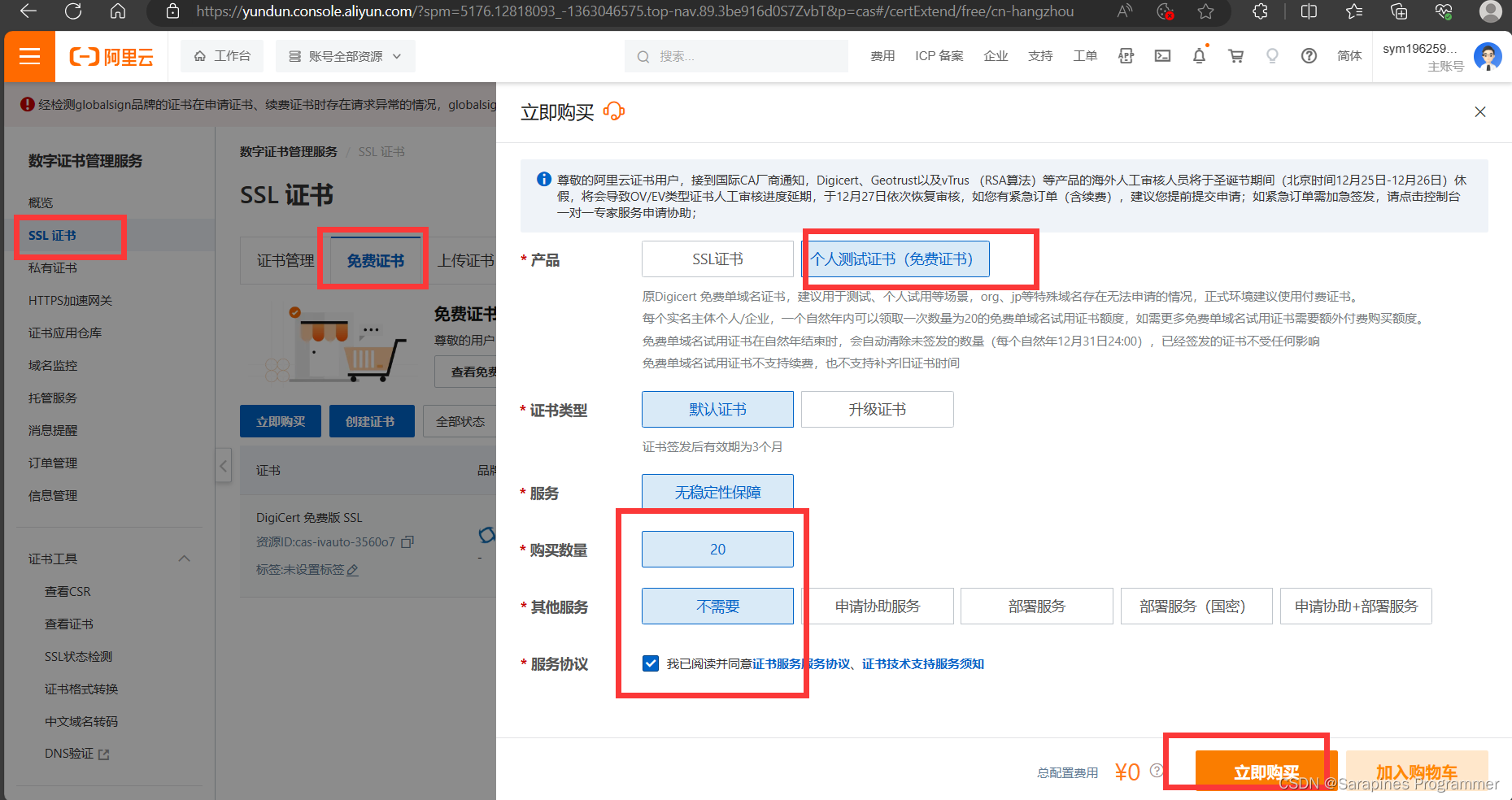The image size is (1512, 800).
Task: Click price help question icon
Action: pos(1157,771)
